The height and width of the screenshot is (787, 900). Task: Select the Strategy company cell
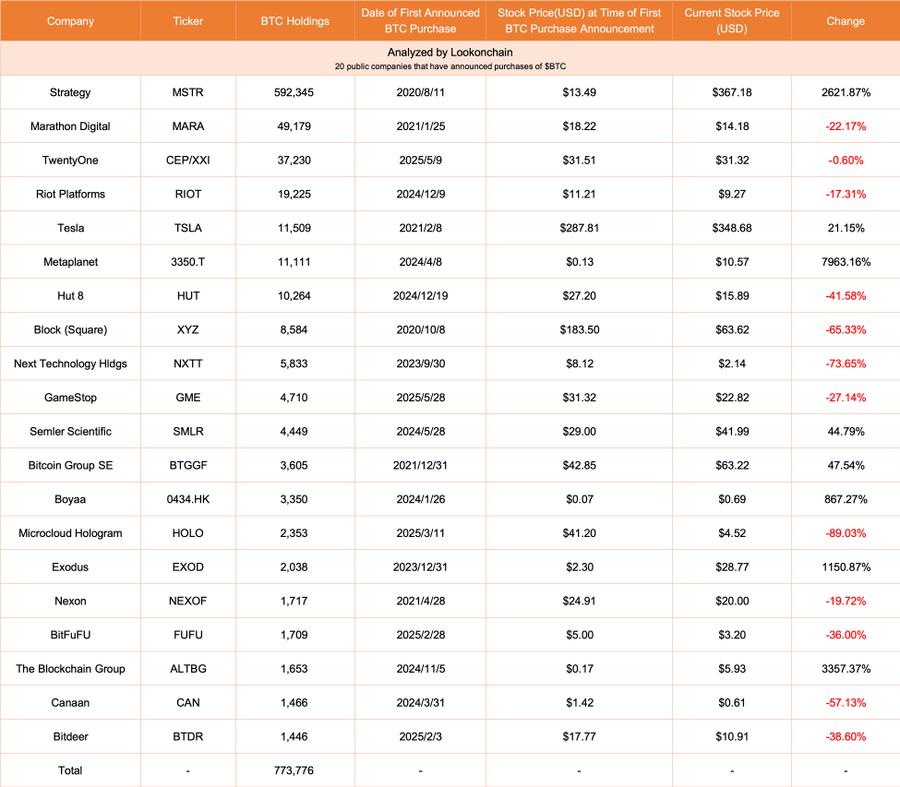(x=70, y=92)
